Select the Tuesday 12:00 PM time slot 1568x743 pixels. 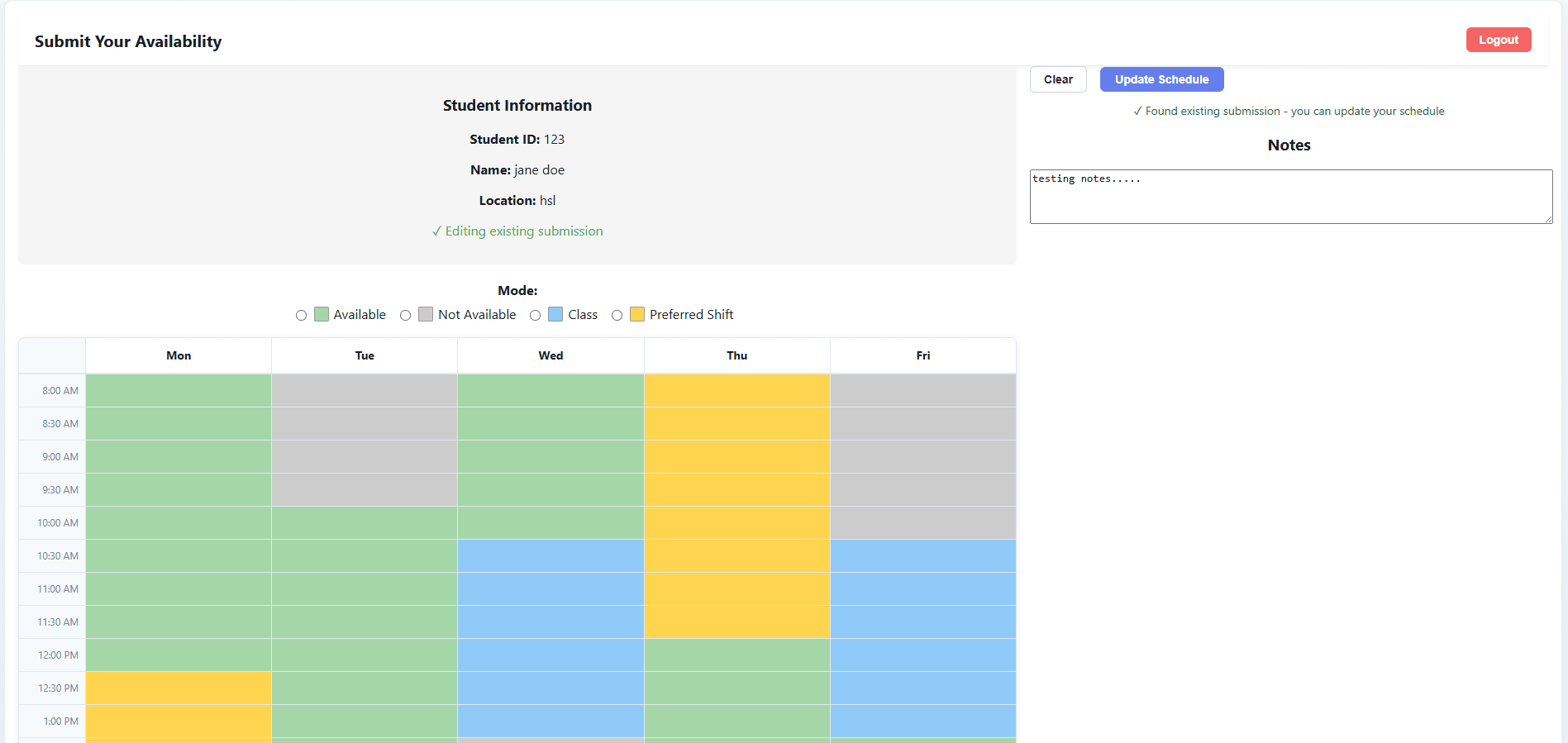[365, 655]
